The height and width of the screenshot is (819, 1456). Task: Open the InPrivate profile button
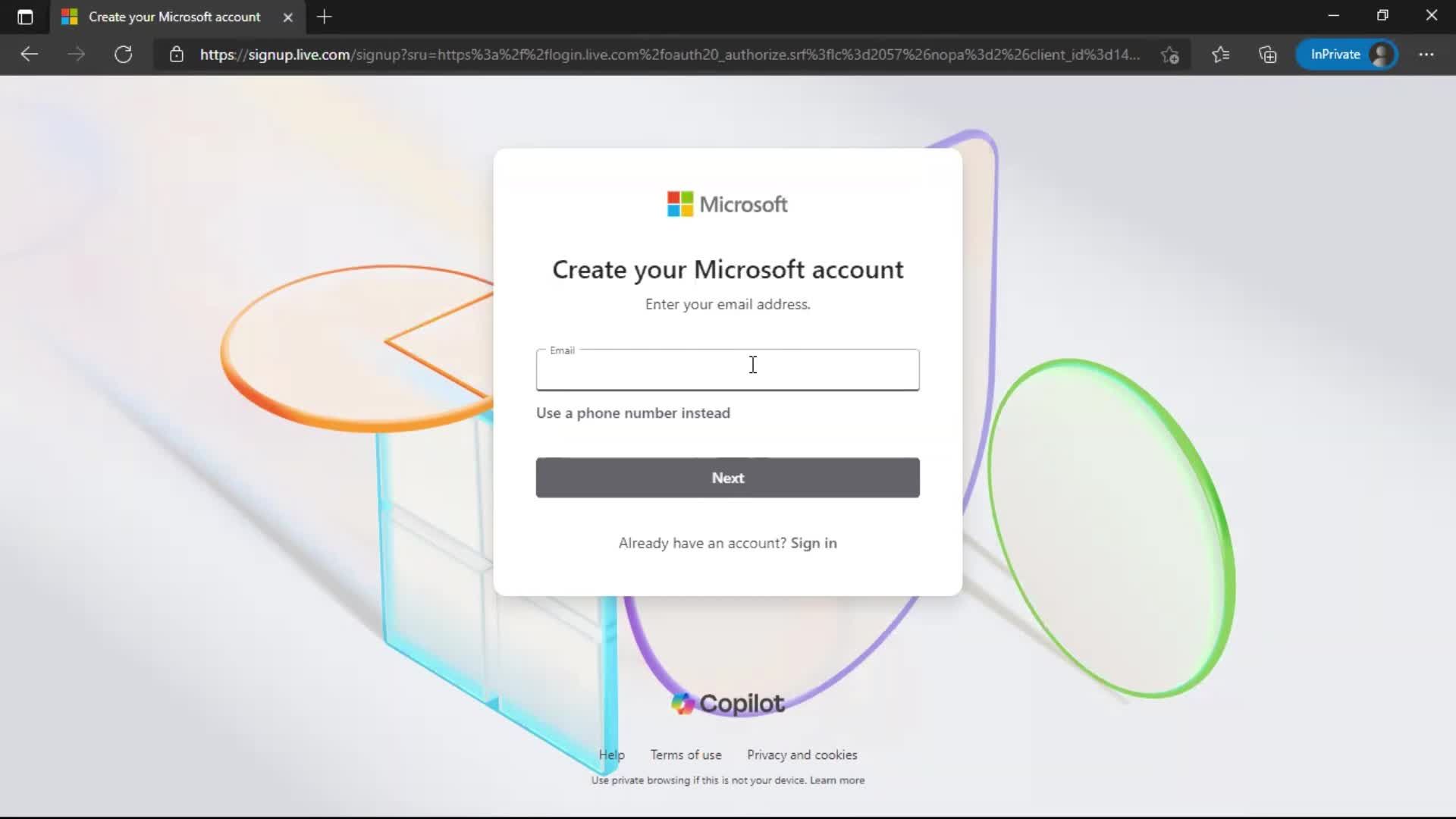click(1347, 55)
